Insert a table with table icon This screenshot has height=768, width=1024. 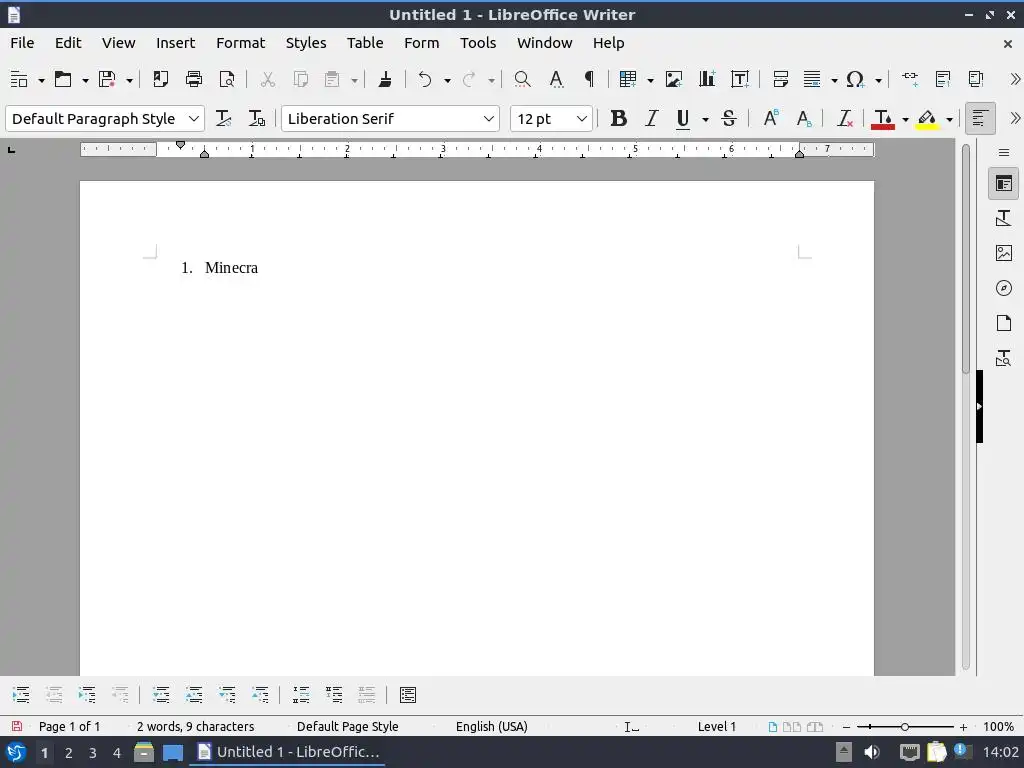click(x=628, y=79)
